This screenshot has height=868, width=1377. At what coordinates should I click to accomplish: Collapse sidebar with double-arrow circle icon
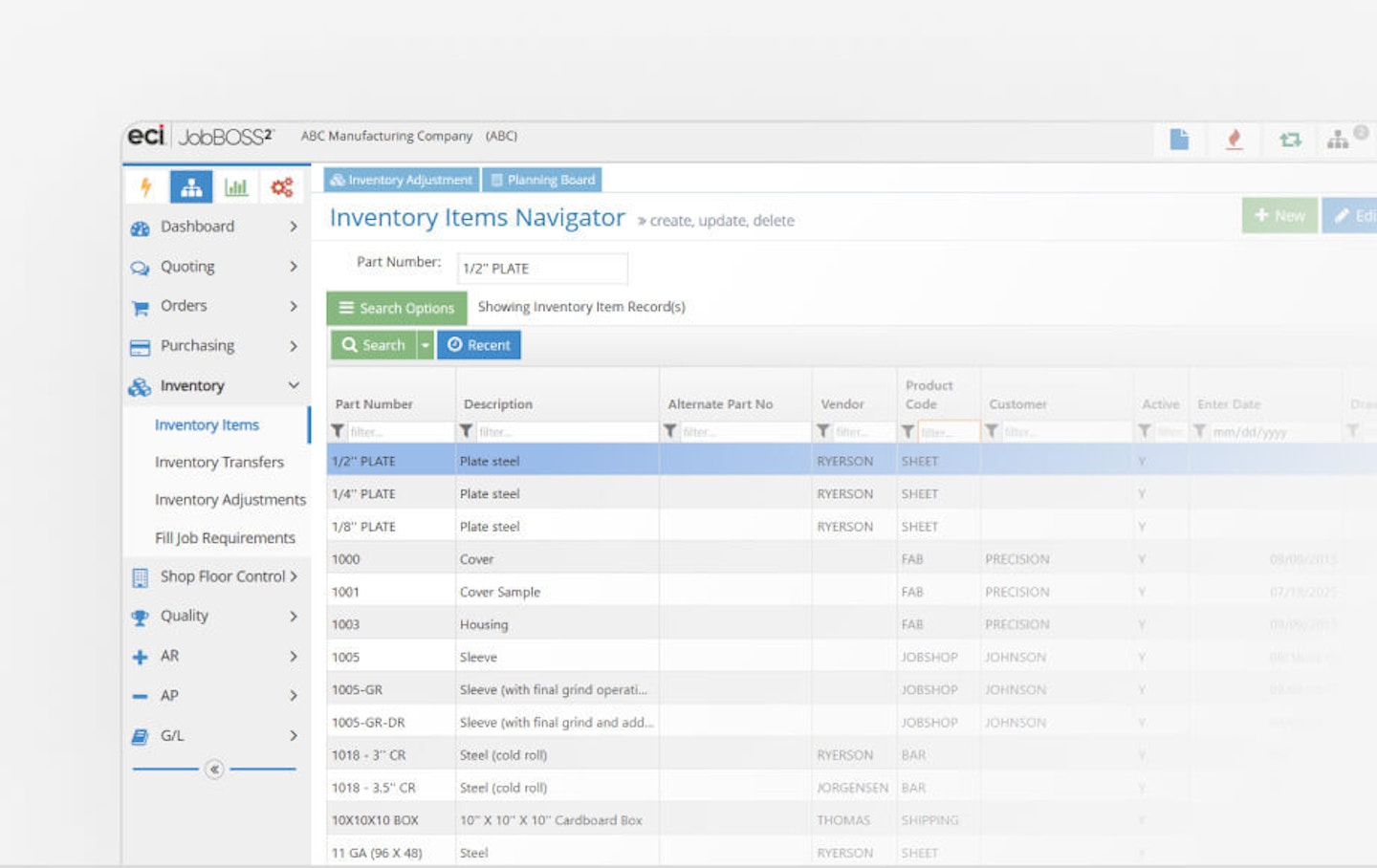pyautogui.click(x=214, y=770)
